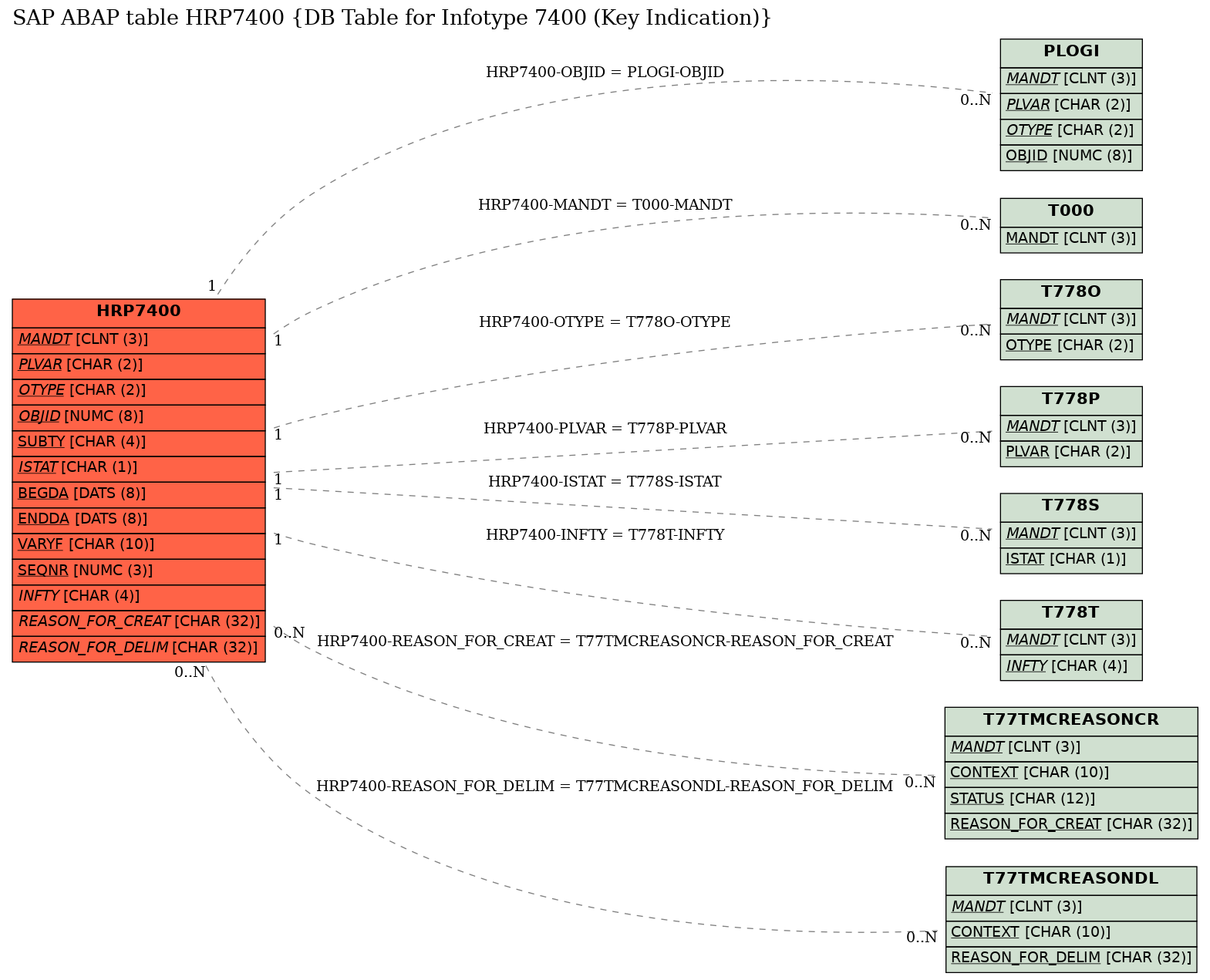Open the T778S table header
This screenshot has height=980, width=1210.
1071,507
